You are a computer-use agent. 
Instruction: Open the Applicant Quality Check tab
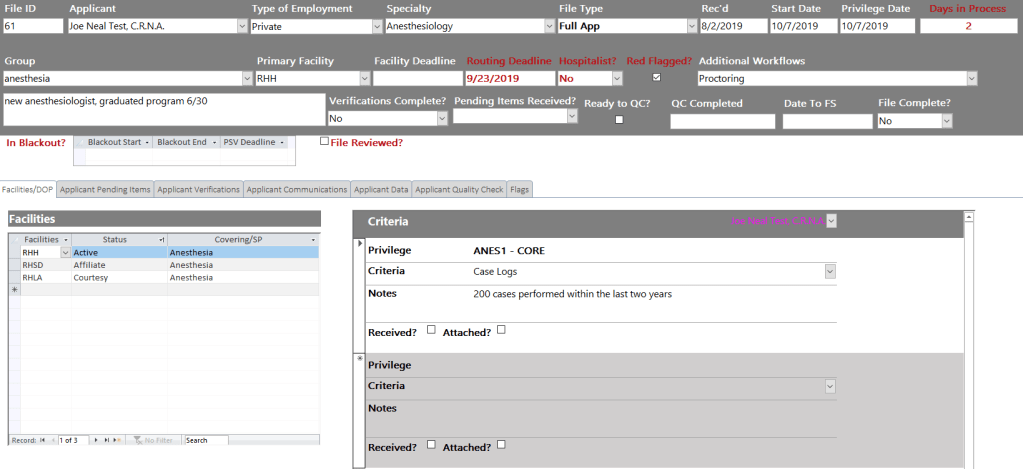coord(460,189)
